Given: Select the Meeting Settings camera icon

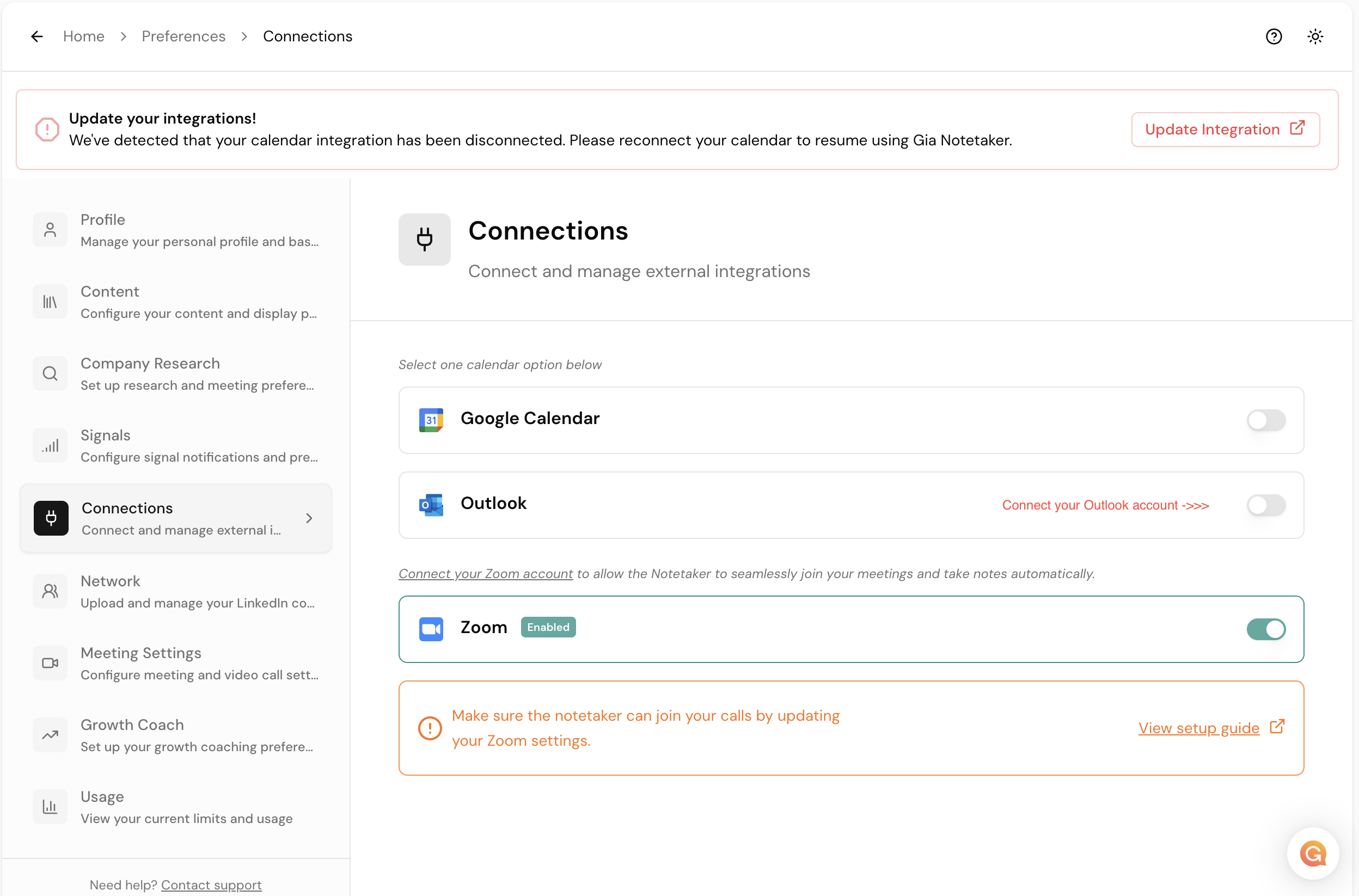Looking at the screenshot, I should (x=50, y=663).
